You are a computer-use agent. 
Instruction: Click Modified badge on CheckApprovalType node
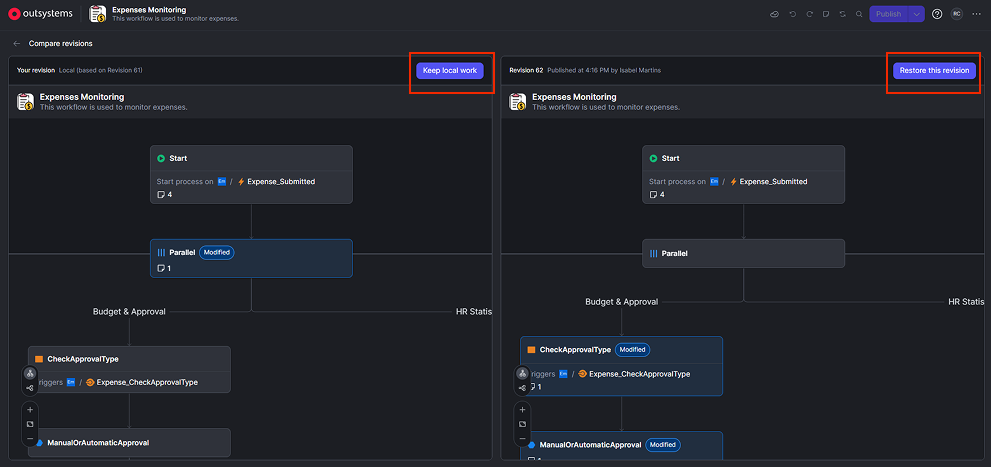pyautogui.click(x=633, y=349)
